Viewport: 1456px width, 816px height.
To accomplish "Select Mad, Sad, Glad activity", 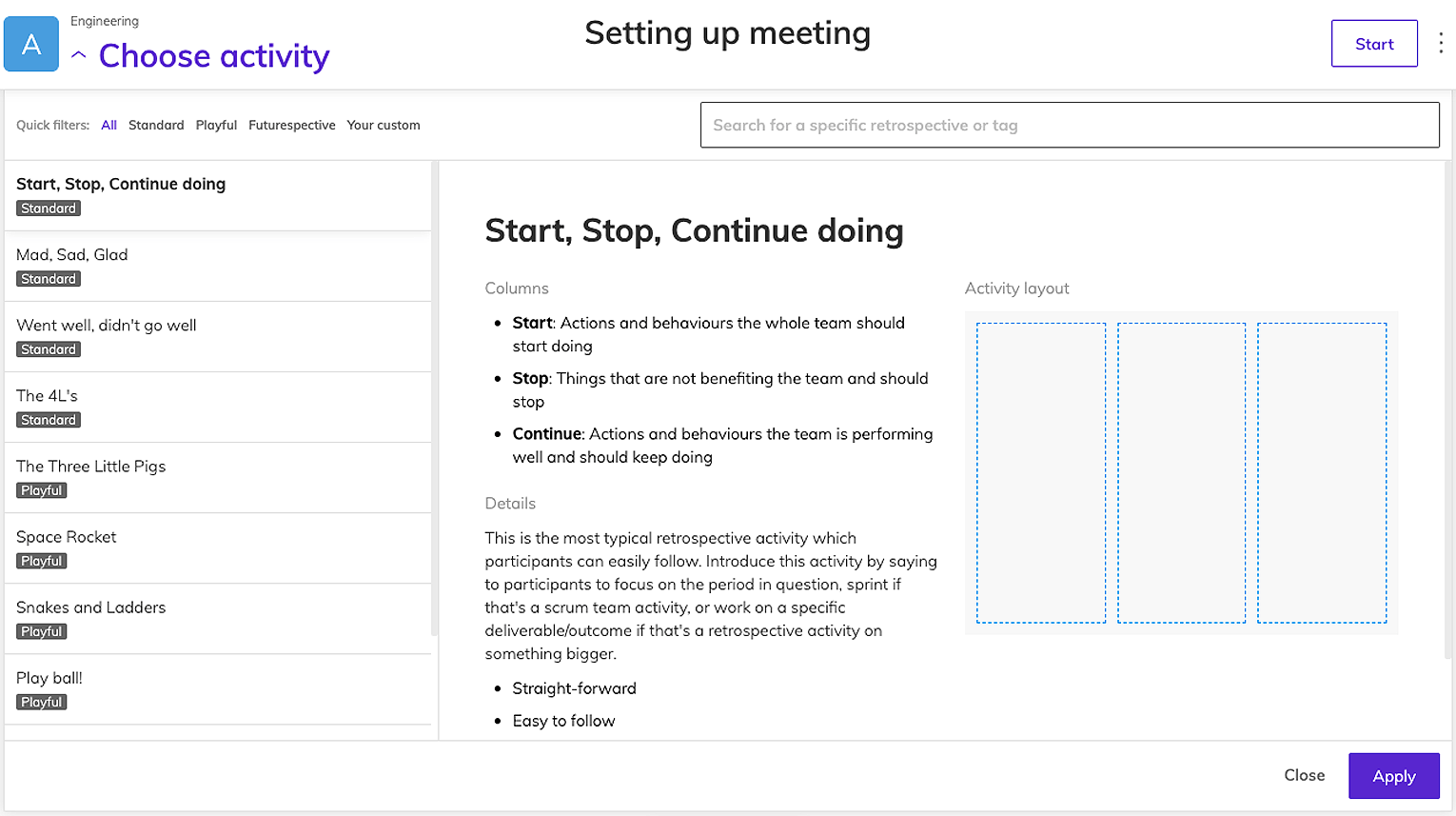I will click(x=218, y=266).
